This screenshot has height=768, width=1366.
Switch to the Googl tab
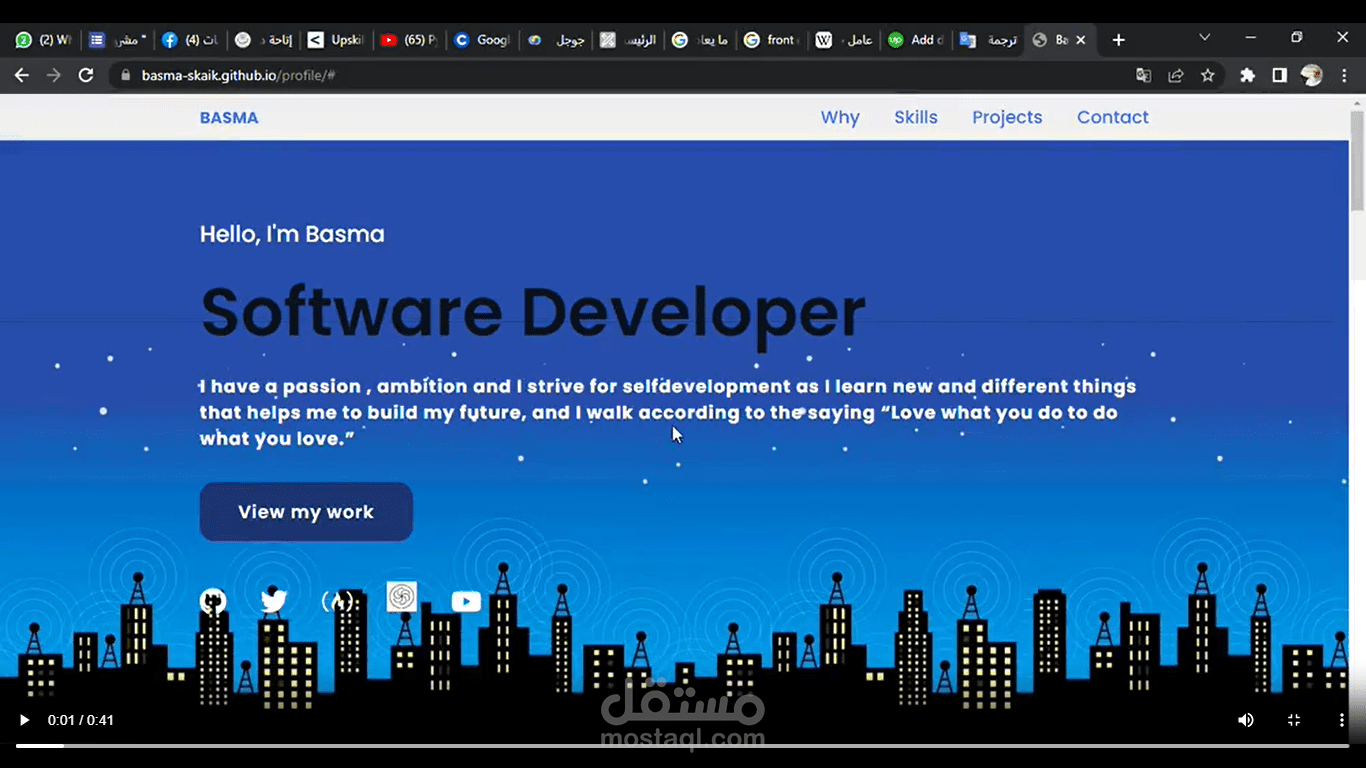pyautogui.click(x=482, y=40)
